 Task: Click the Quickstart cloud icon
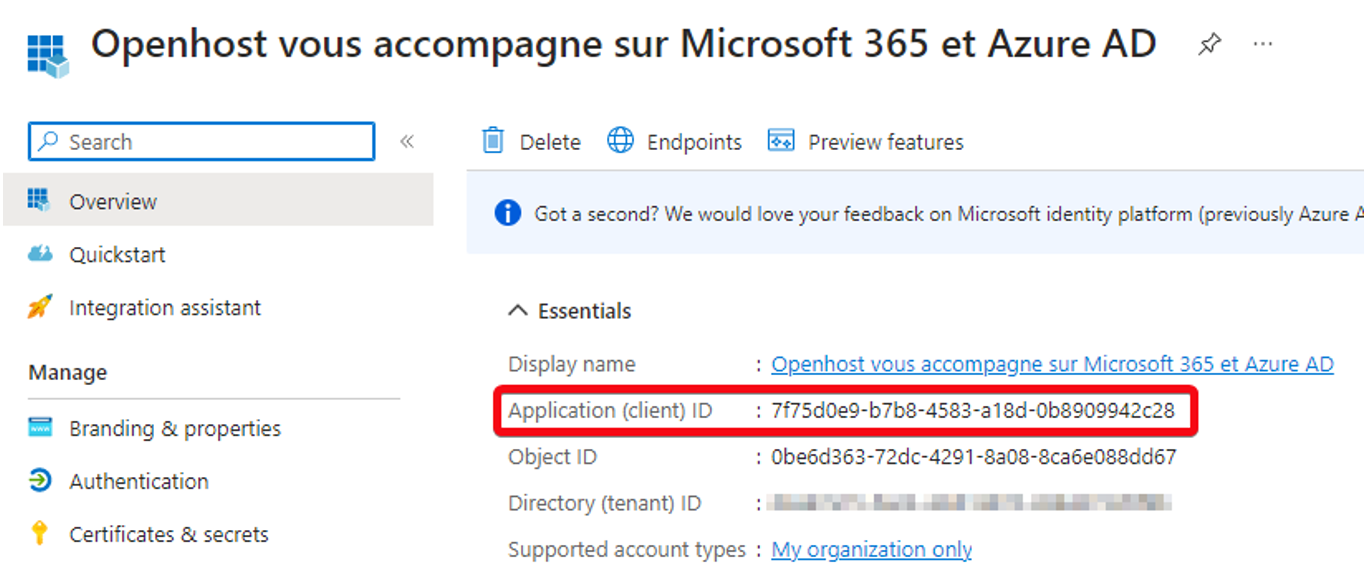click(40, 254)
